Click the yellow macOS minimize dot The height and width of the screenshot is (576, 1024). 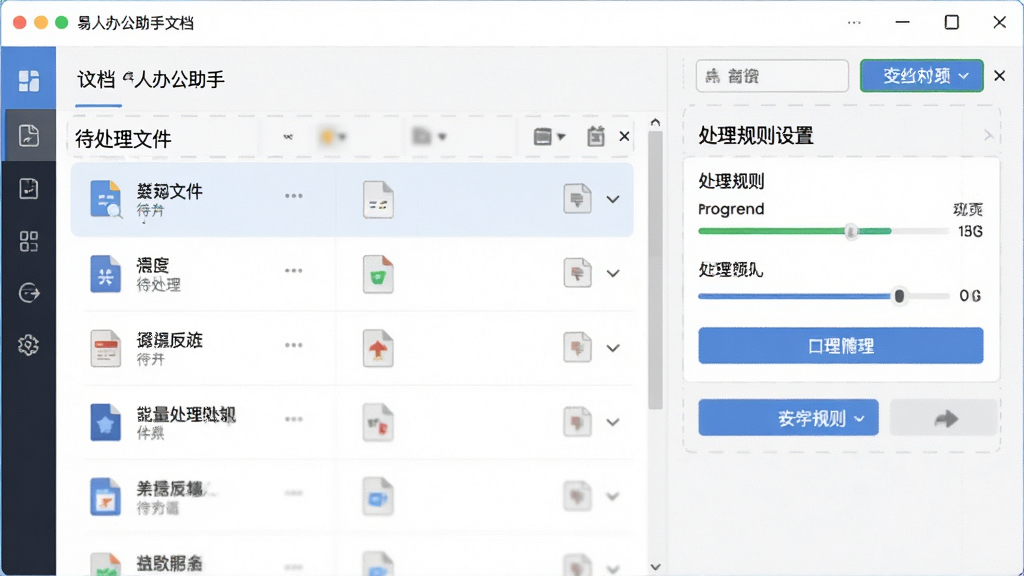click(x=40, y=23)
